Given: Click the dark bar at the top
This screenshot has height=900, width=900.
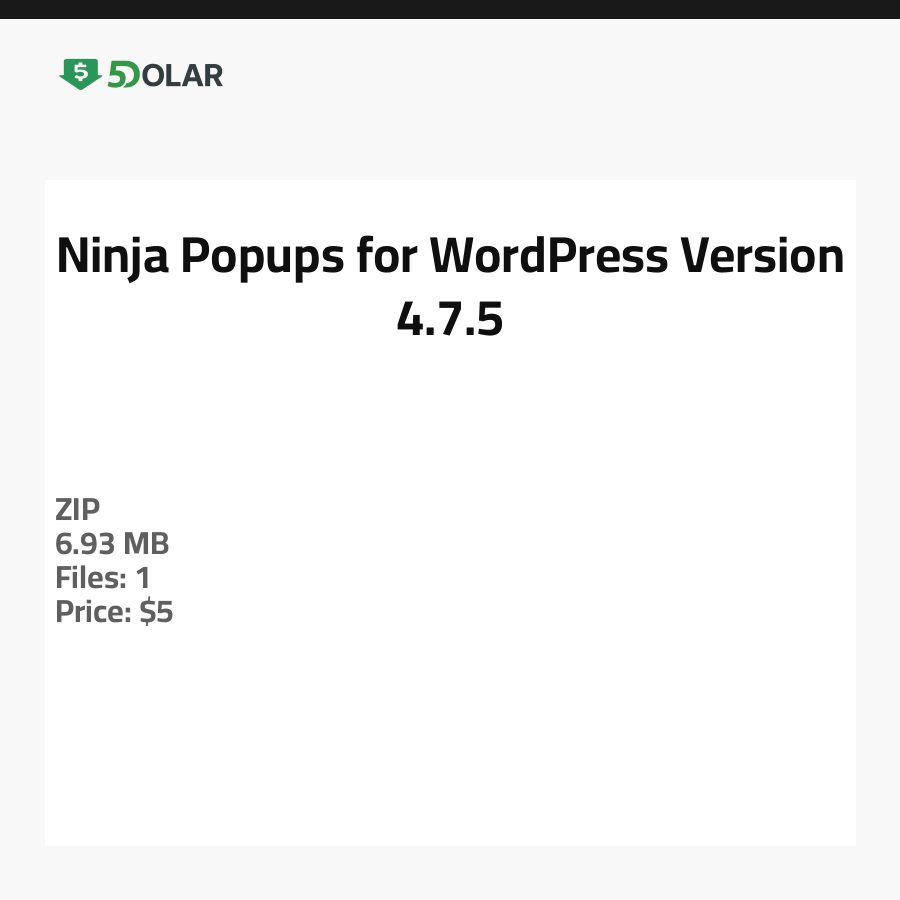Looking at the screenshot, I should 450,9.
